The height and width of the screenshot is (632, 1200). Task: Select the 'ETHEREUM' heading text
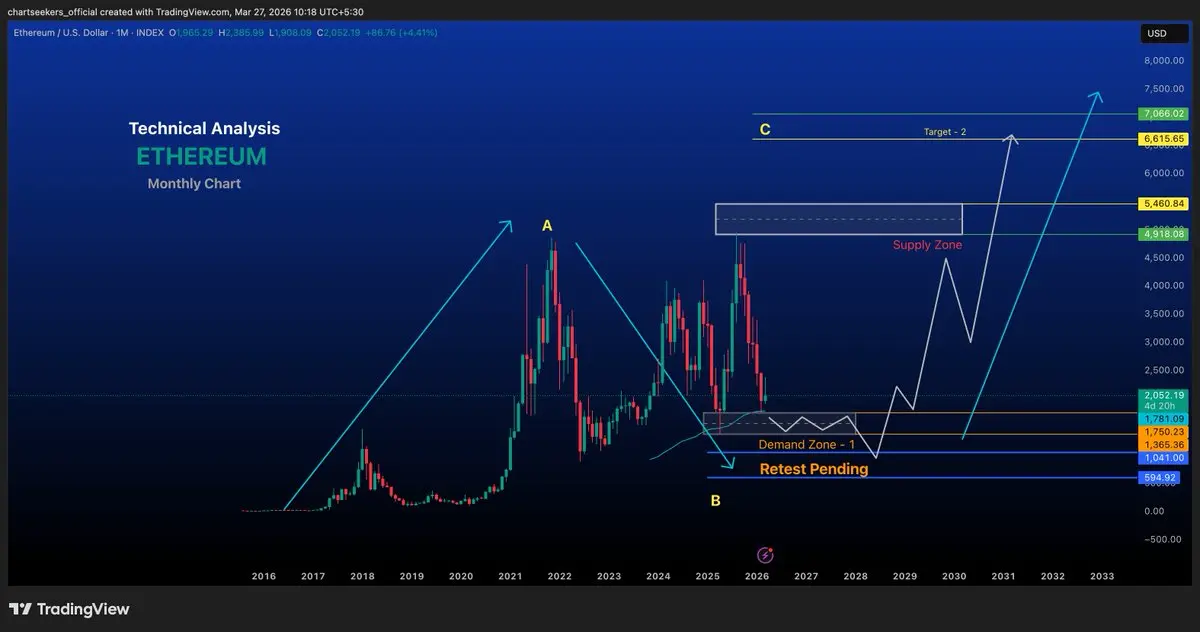coord(201,157)
